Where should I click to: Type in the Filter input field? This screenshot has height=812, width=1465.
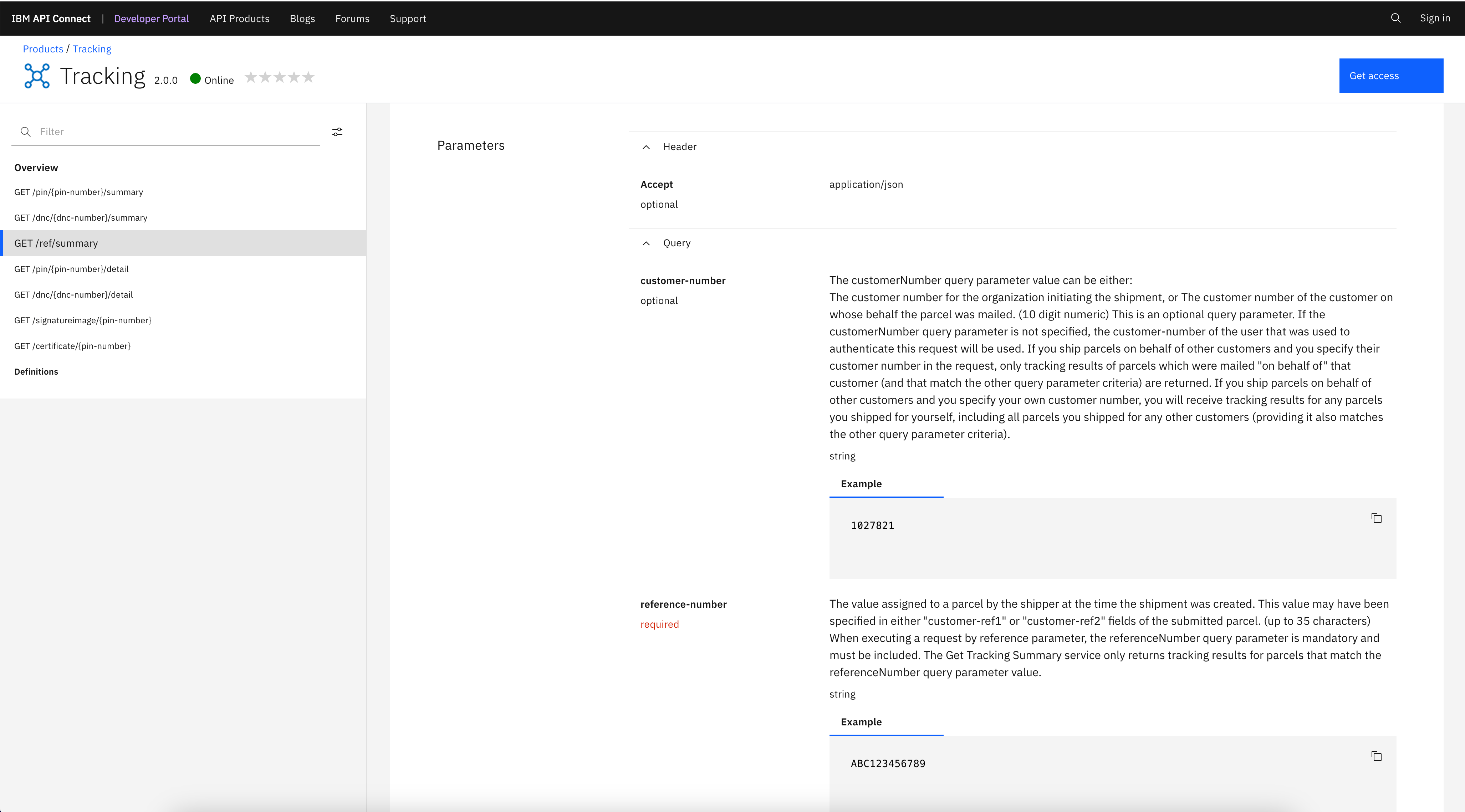coord(176,132)
